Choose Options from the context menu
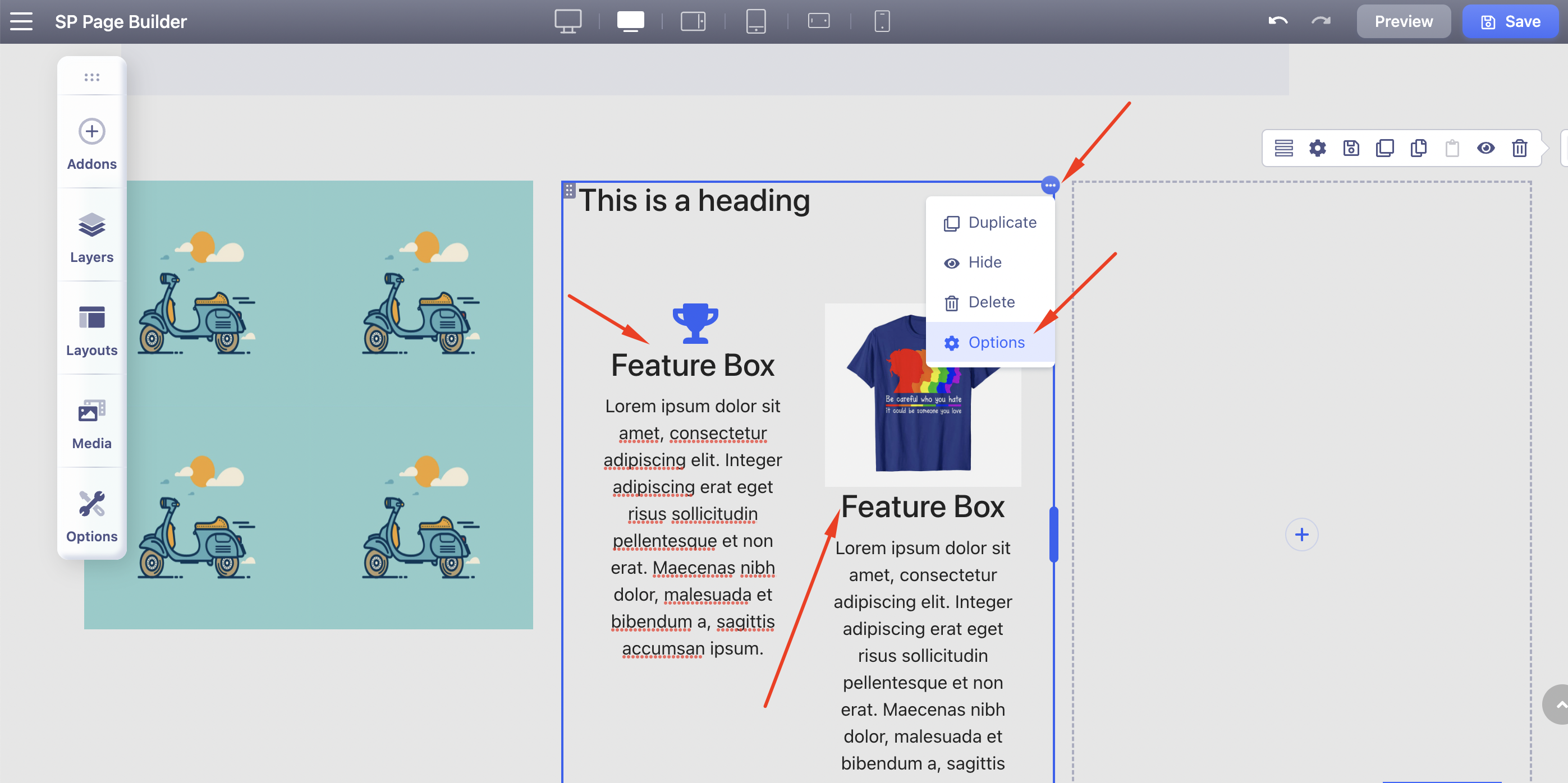This screenshot has width=1568, height=783. pos(991,343)
